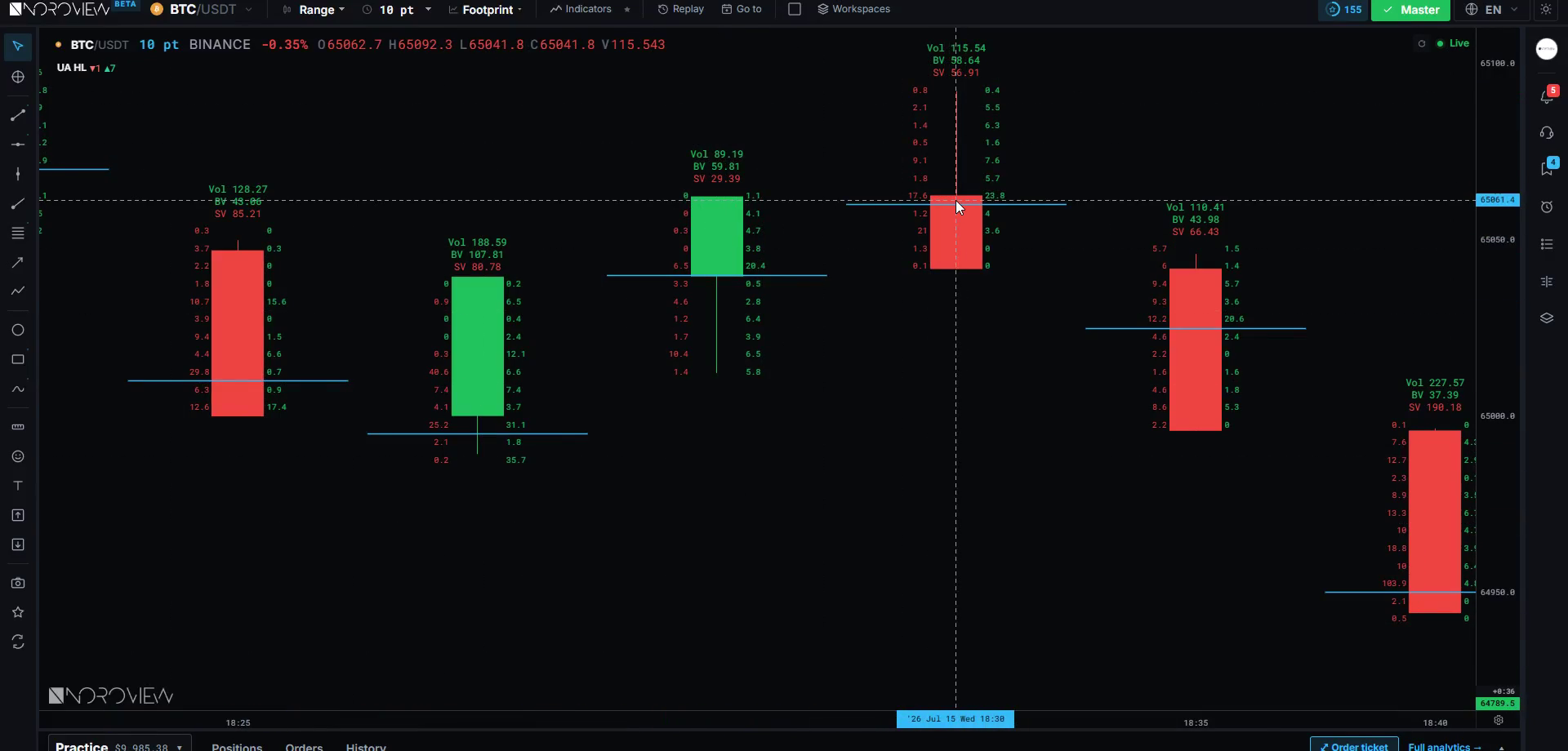This screenshot has height=751, width=1568.
Task: Switch to the History tab
Action: [x=366, y=746]
